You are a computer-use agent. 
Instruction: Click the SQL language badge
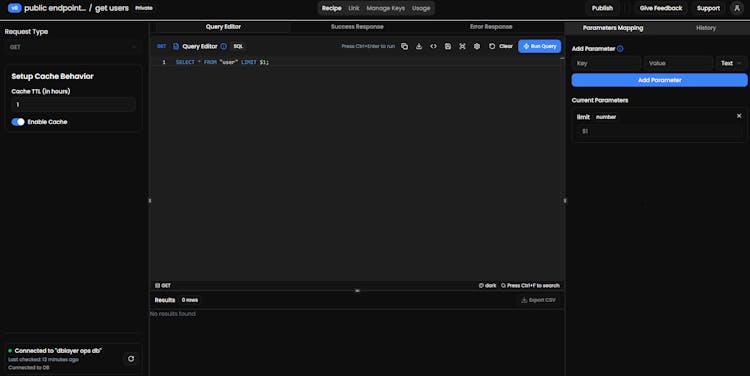coord(238,46)
